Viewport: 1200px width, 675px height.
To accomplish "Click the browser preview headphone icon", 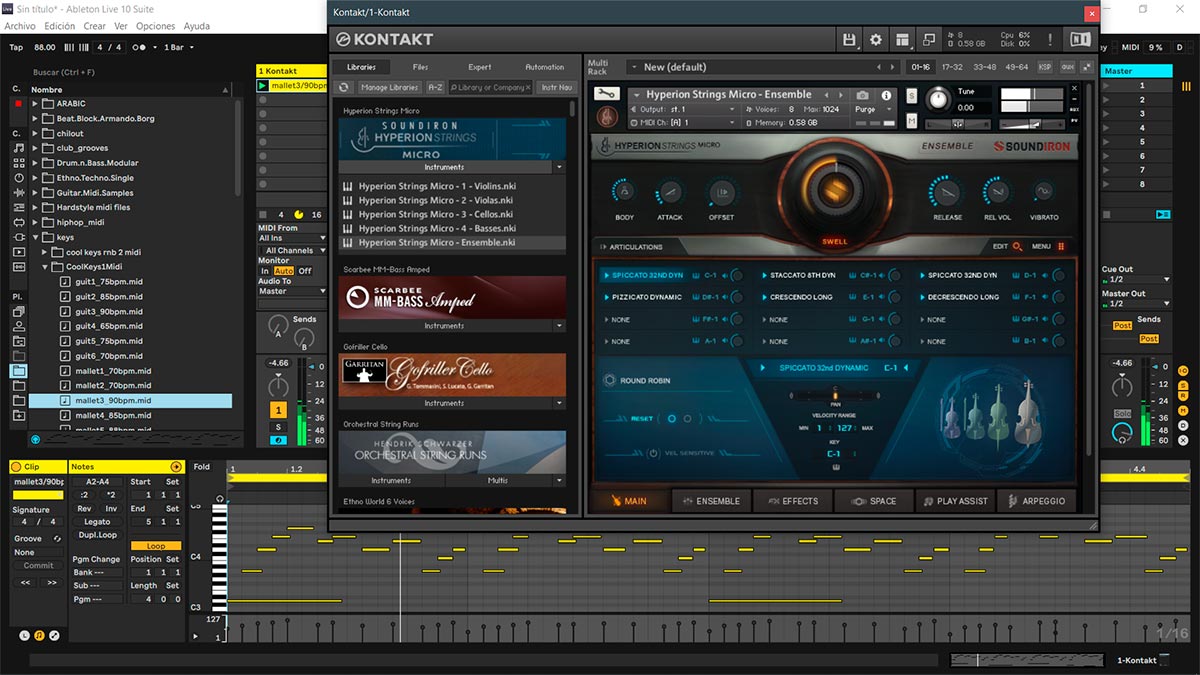I will 36,439.
